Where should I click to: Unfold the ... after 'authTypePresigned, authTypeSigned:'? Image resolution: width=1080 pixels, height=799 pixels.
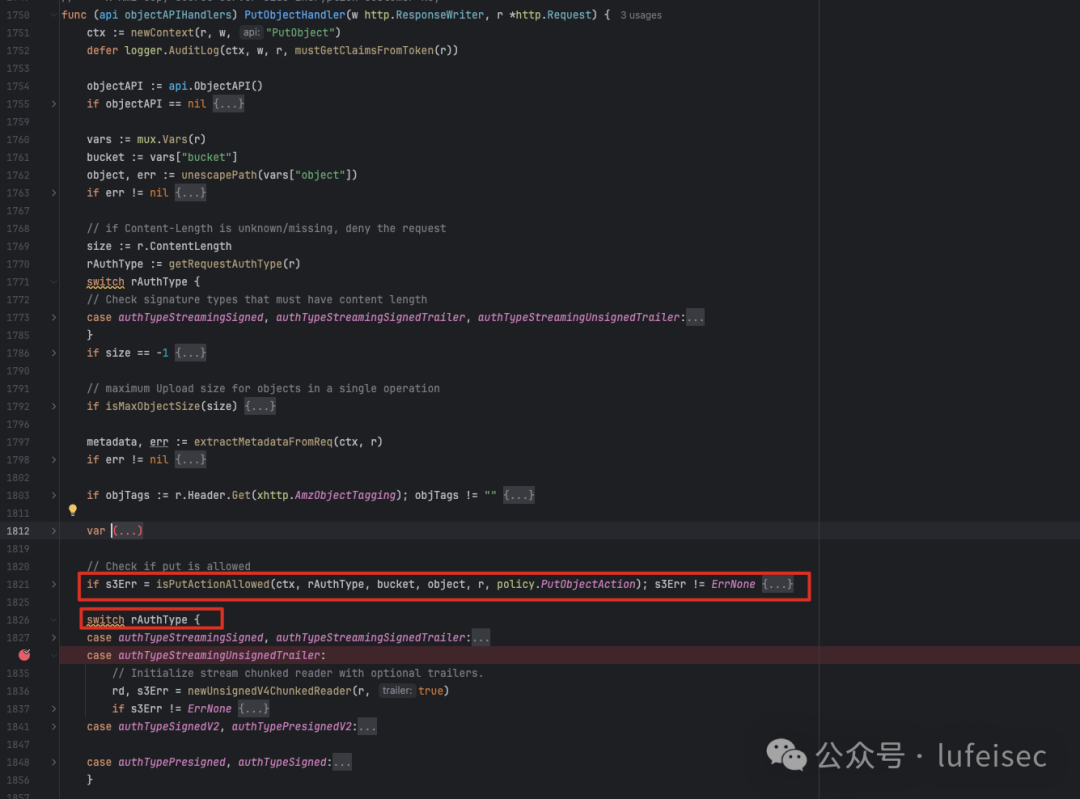click(342, 762)
